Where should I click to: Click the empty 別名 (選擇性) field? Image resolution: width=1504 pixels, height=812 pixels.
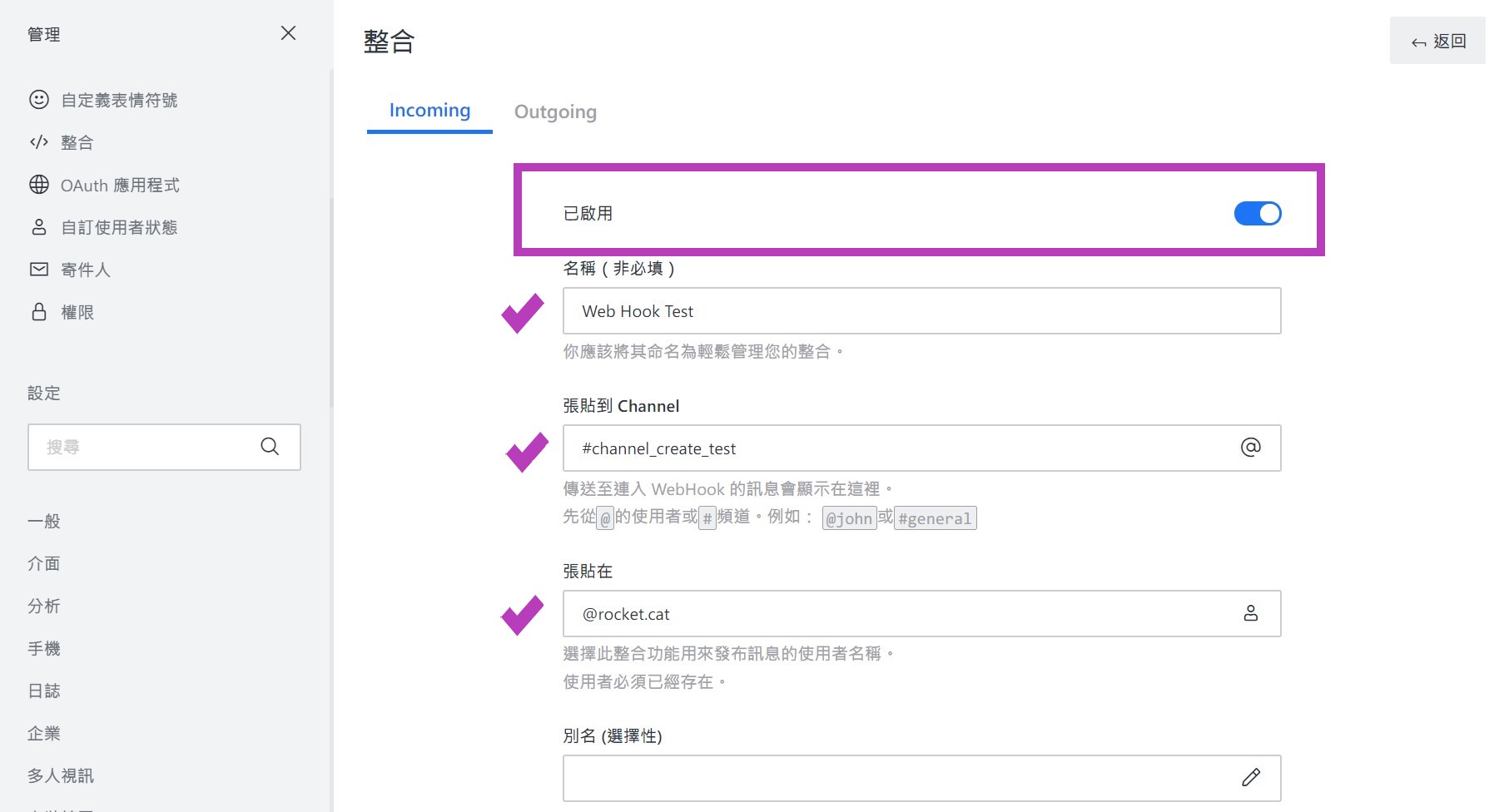coord(921,779)
